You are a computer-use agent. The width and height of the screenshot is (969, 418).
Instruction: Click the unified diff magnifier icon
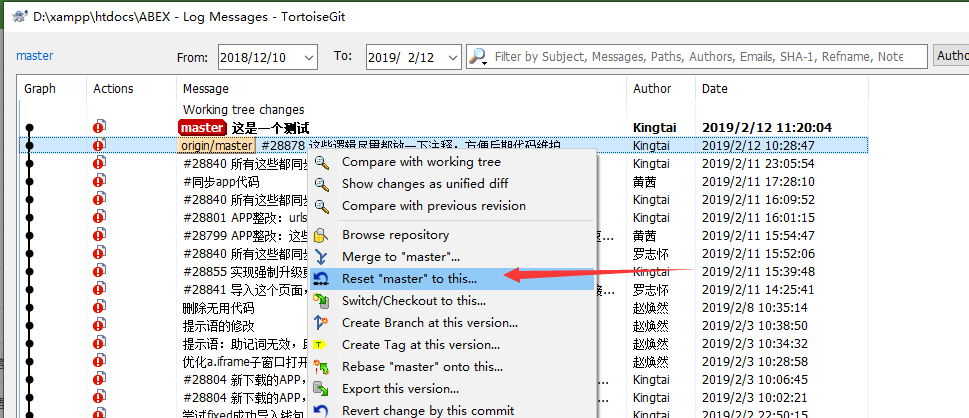321,184
